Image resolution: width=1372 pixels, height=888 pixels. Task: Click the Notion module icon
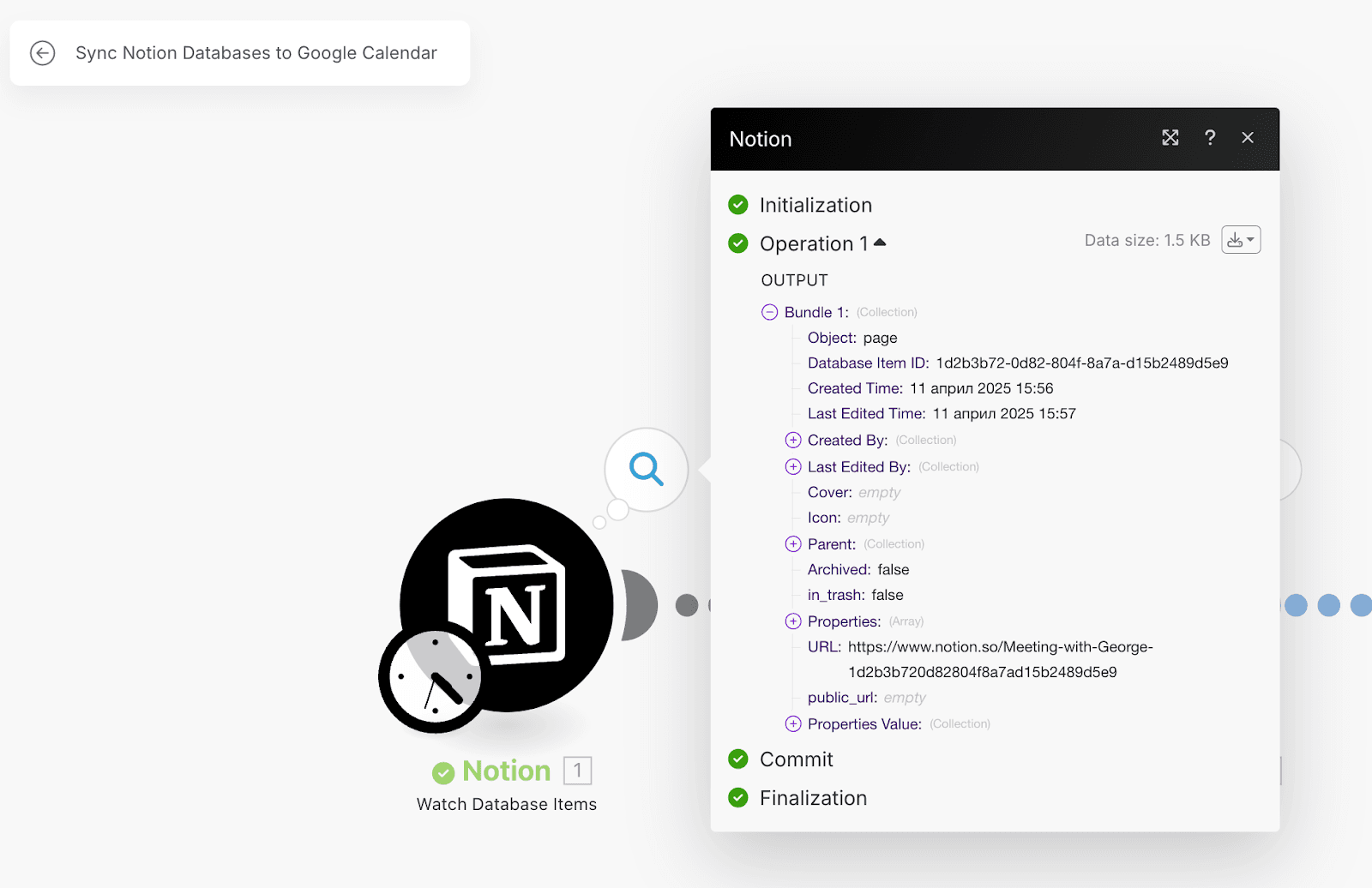[507, 604]
